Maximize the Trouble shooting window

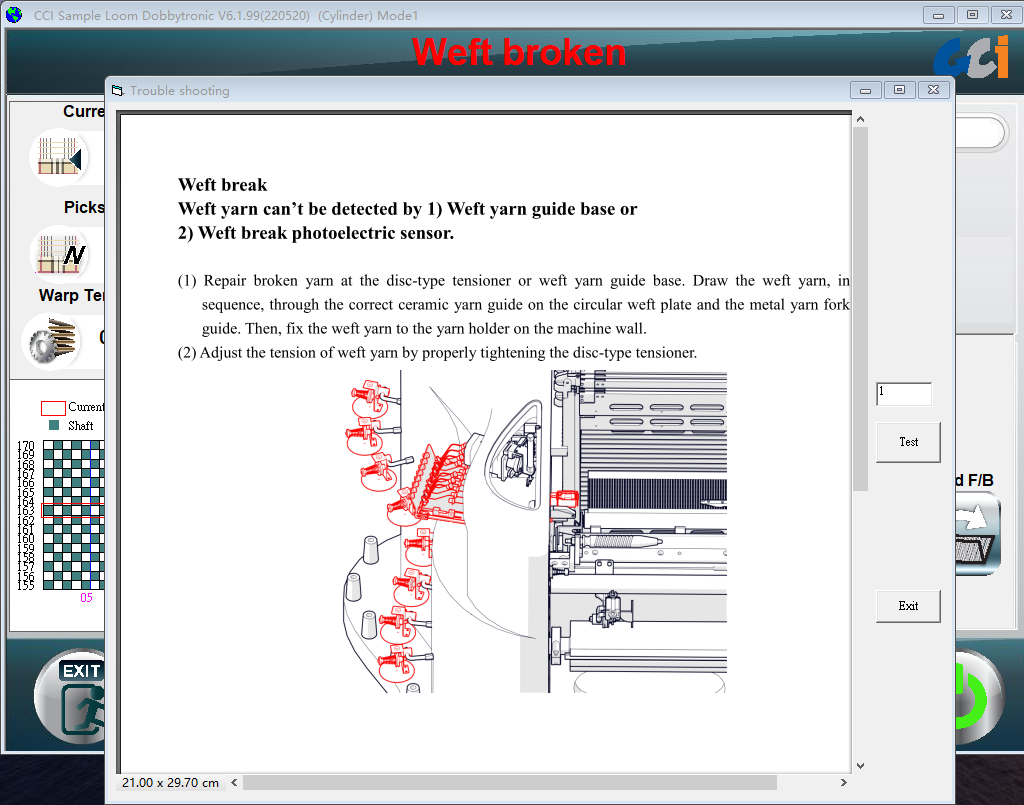[899, 90]
